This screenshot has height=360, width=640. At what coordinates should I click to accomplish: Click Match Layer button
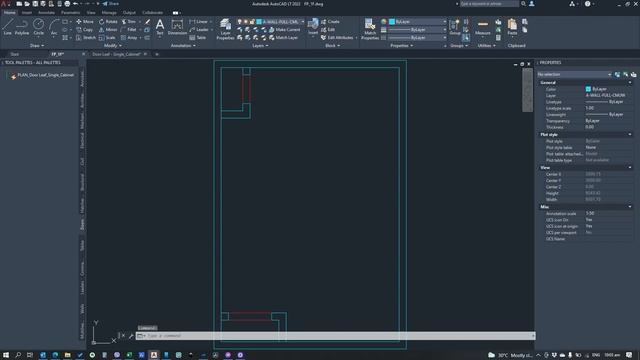click(283, 38)
